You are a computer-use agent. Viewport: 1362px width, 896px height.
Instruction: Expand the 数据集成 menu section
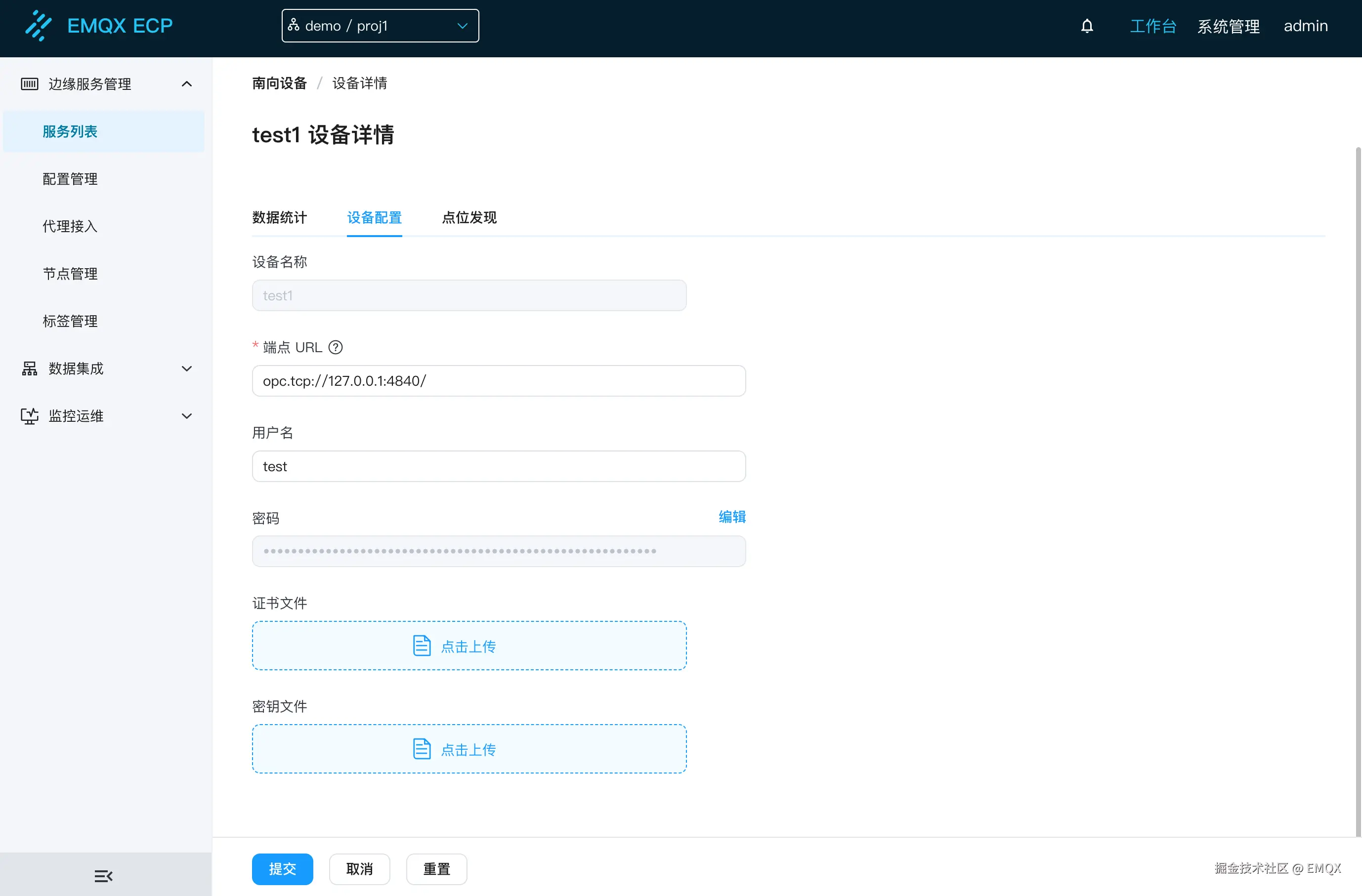[x=187, y=369]
